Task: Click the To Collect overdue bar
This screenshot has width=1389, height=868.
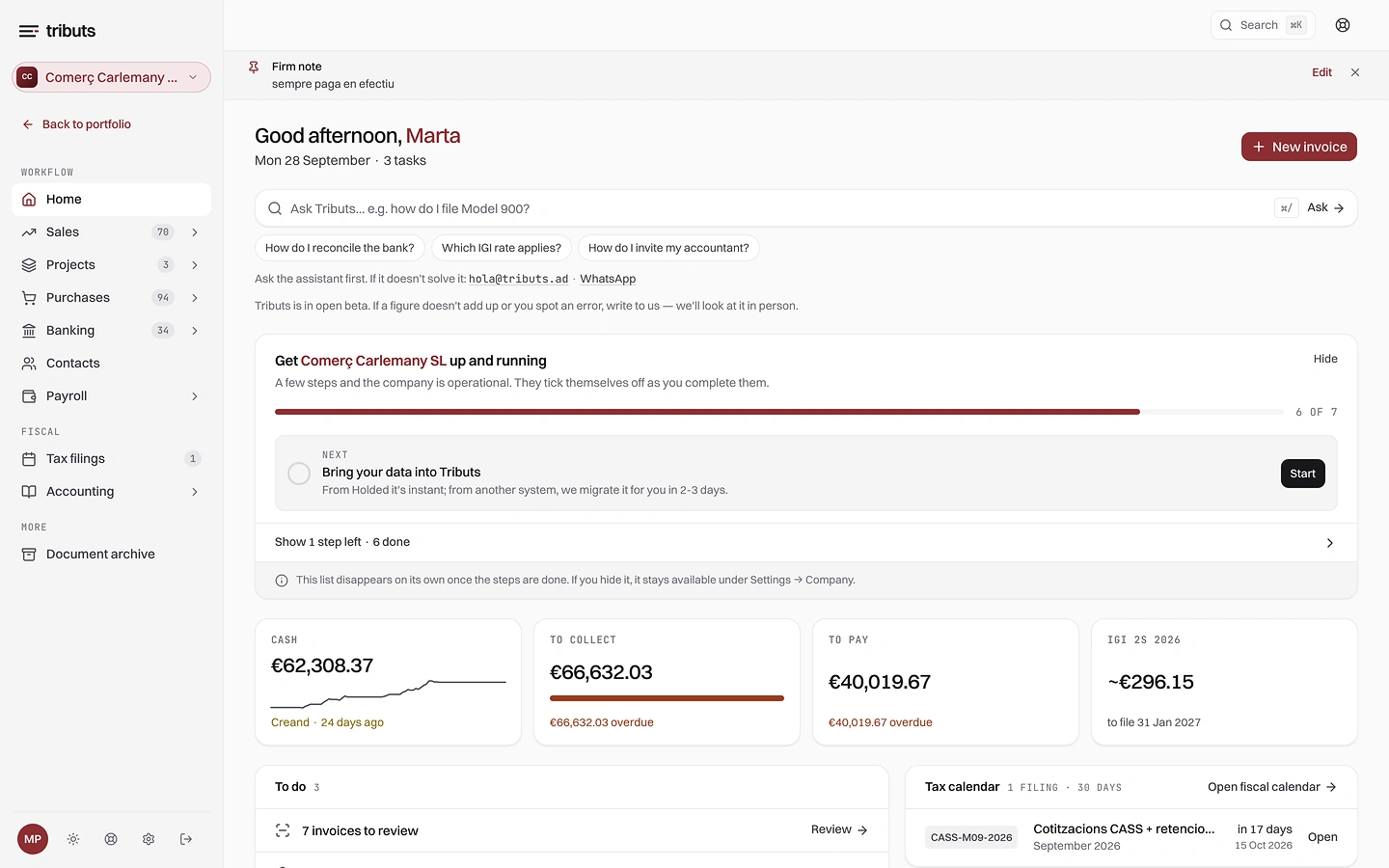Action: click(667, 698)
